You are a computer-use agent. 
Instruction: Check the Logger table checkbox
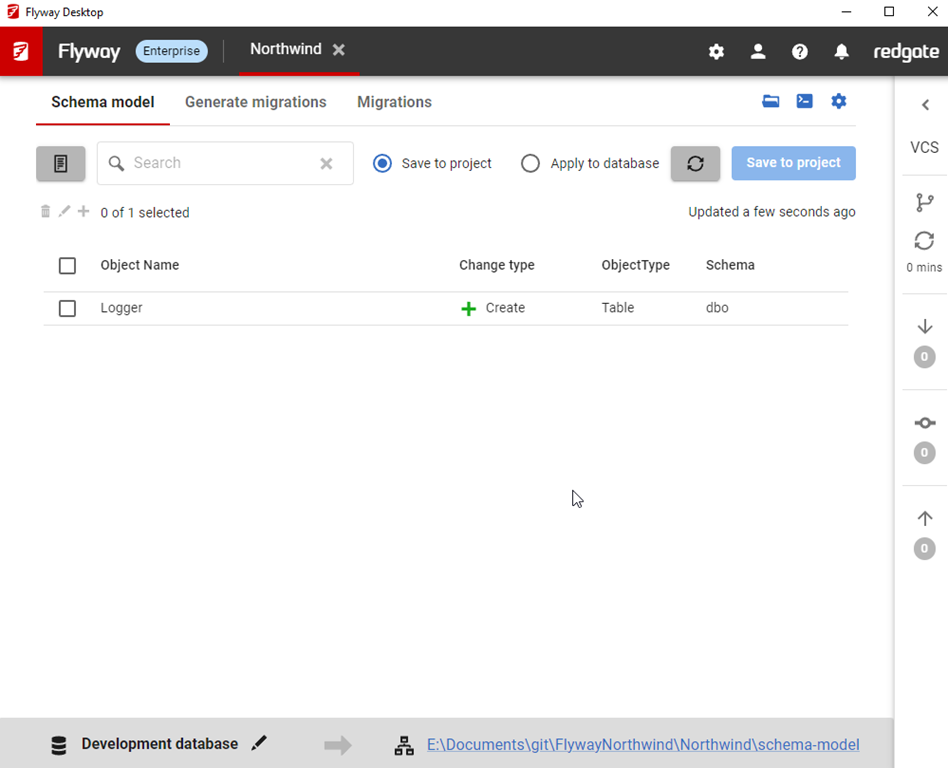tap(67, 308)
